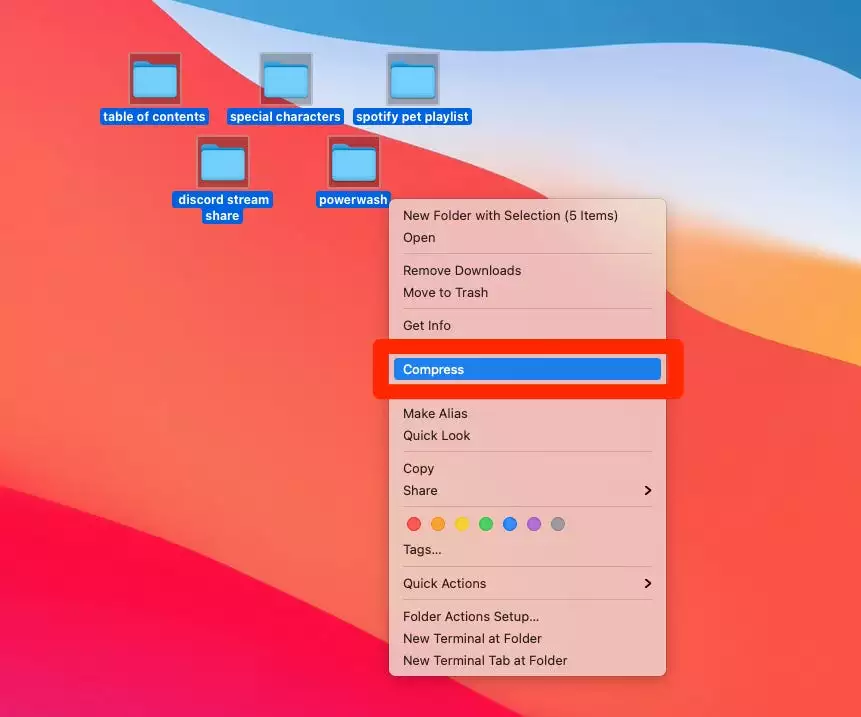861x717 pixels.
Task: Apply the red tag color
Action: (x=414, y=524)
